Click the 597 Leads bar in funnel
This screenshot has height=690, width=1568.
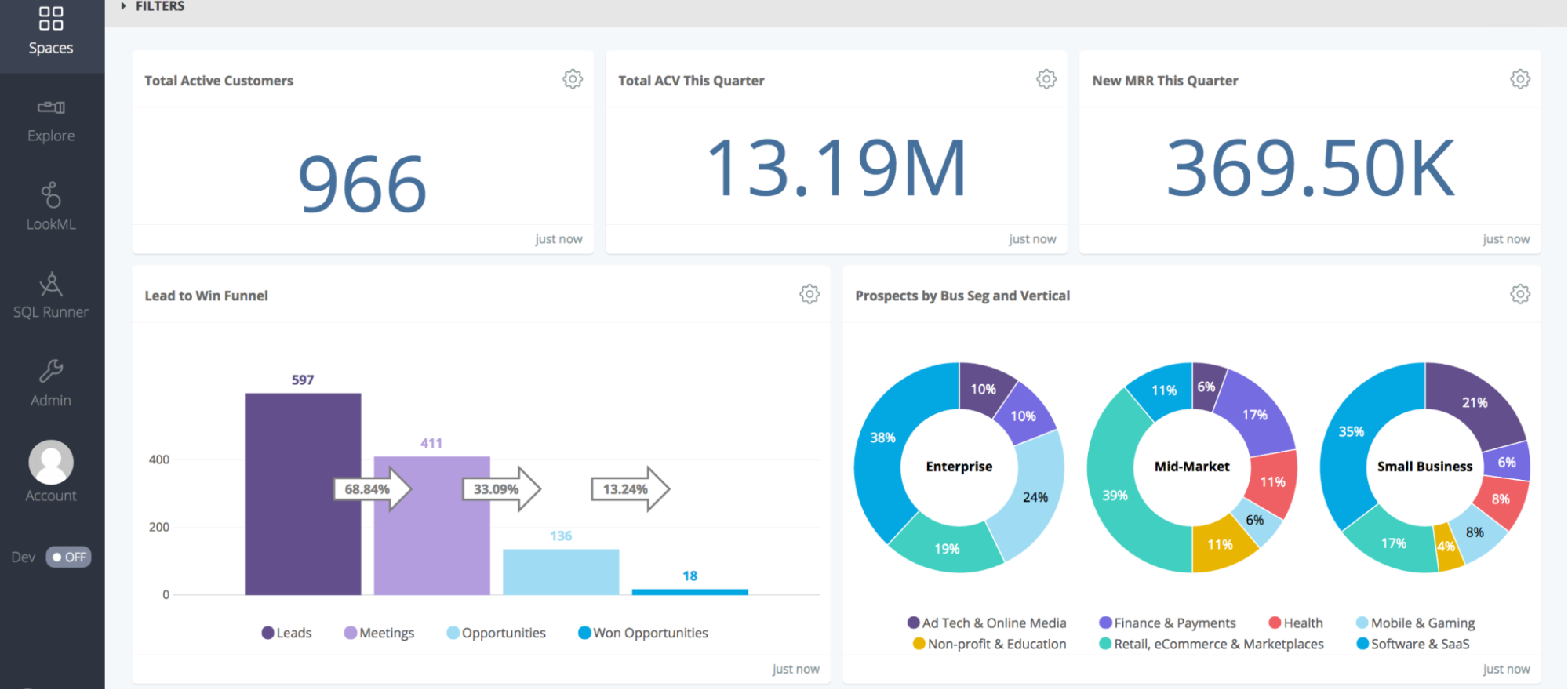tap(303, 494)
